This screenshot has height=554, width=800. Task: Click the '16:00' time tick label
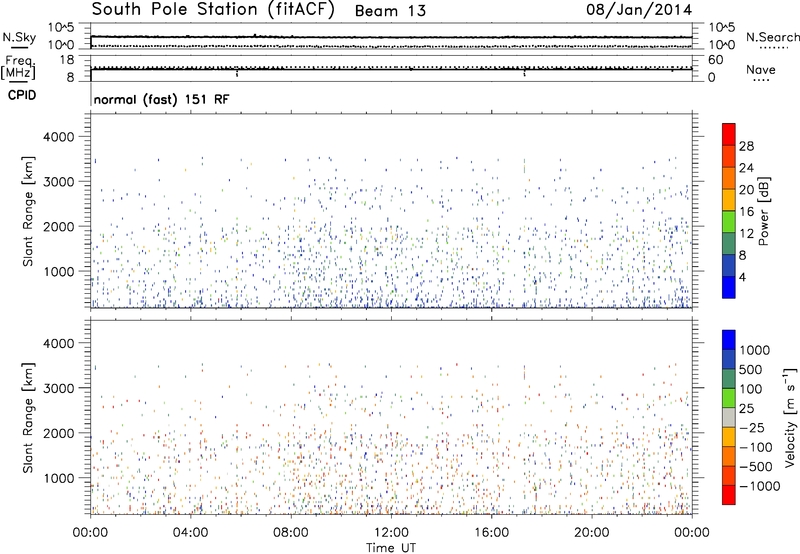point(491,533)
